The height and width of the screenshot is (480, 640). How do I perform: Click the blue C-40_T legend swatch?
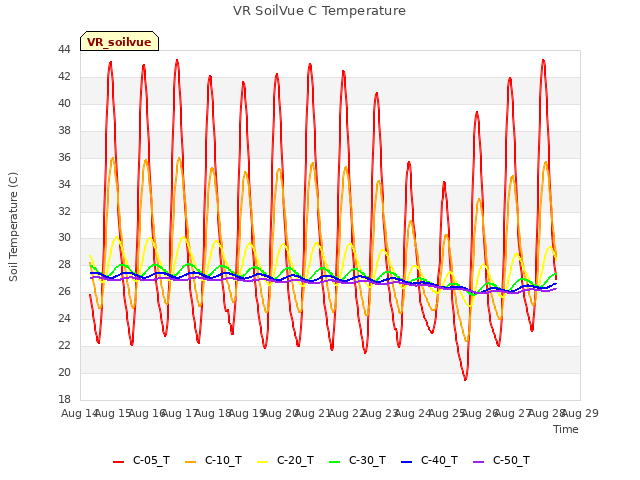click(x=407, y=462)
